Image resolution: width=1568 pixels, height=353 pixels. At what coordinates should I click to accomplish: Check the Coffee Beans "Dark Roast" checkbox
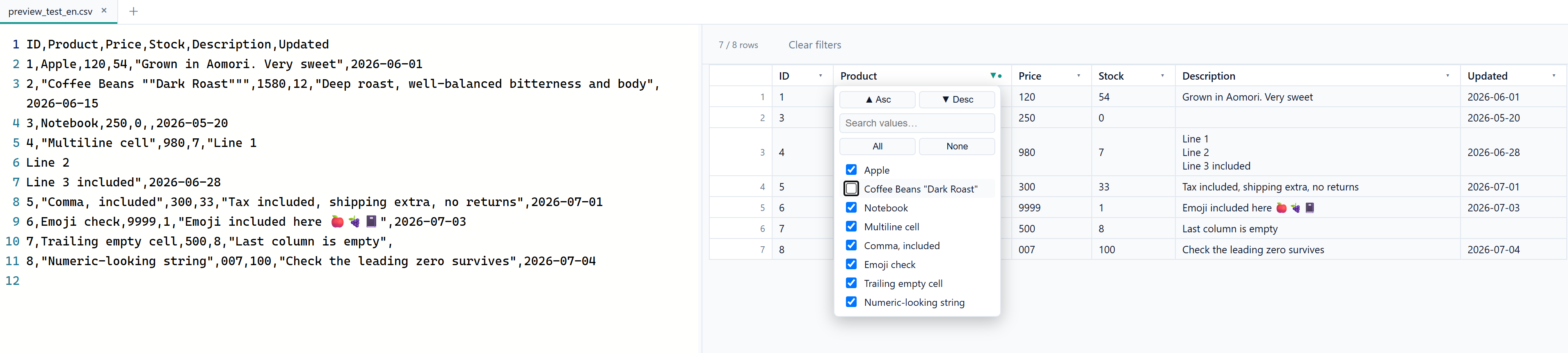point(851,189)
